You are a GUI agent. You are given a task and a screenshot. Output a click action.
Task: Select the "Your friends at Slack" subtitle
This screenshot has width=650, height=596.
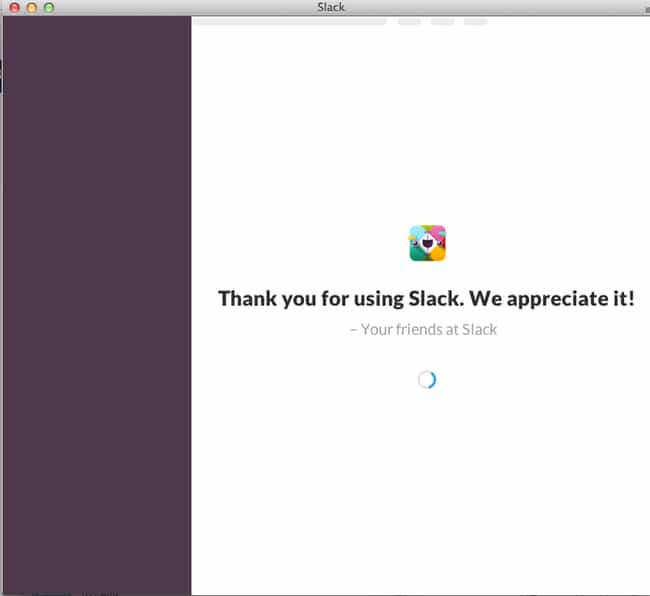click(423, 329)
